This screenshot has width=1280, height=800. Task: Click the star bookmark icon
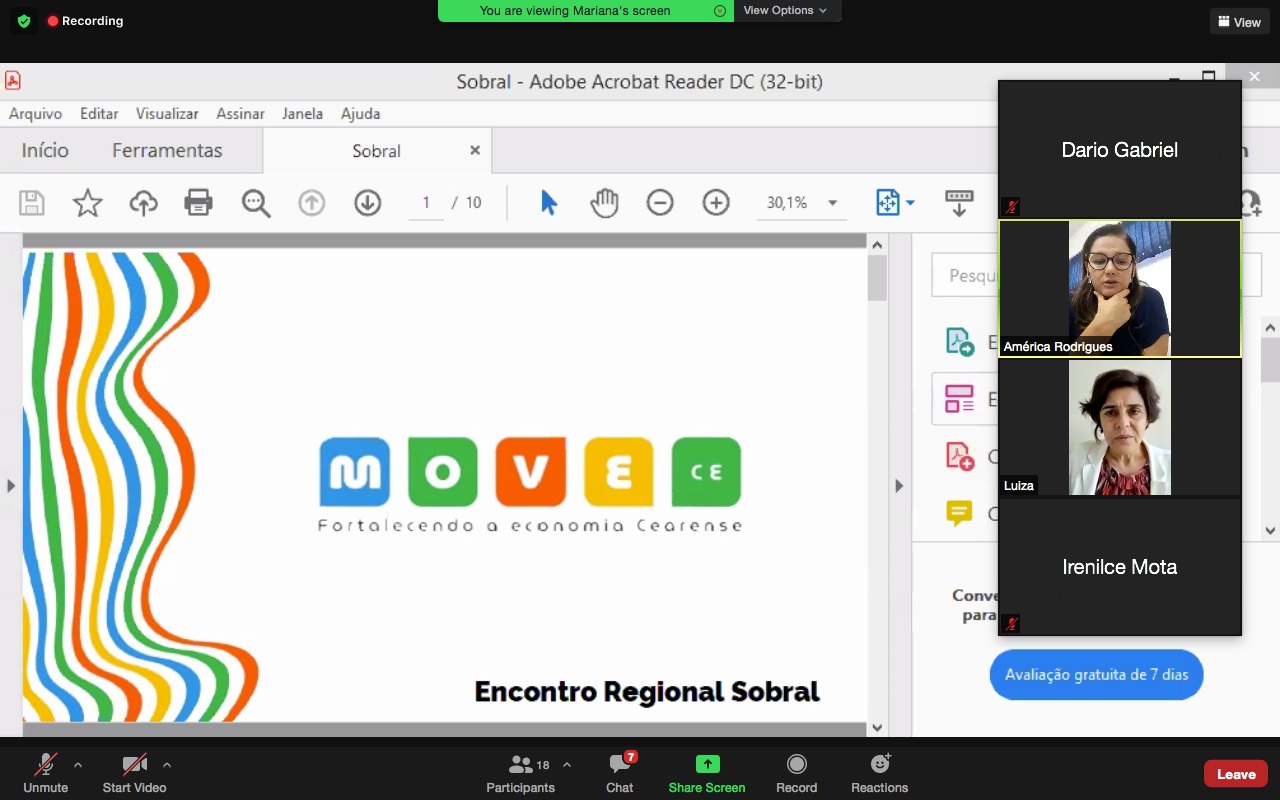[x=88, y=203]
